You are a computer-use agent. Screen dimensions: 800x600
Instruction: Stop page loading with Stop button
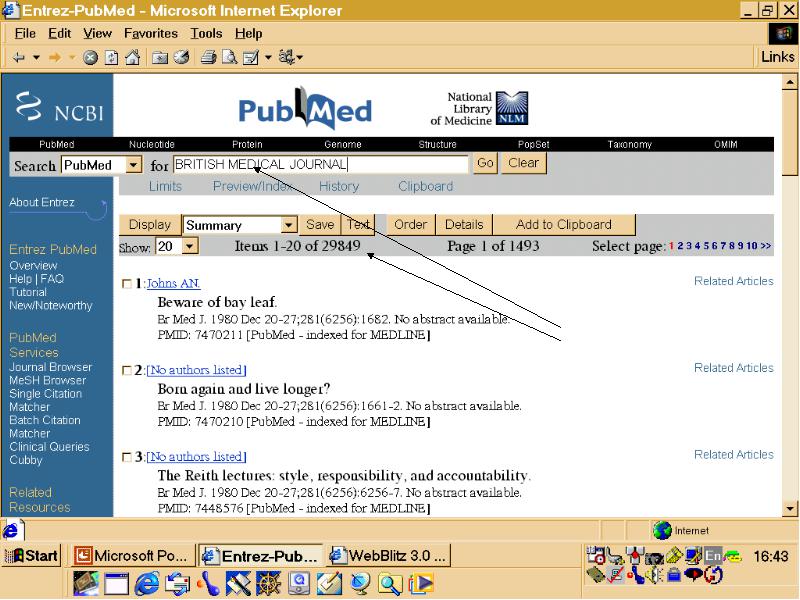[90, 58]
